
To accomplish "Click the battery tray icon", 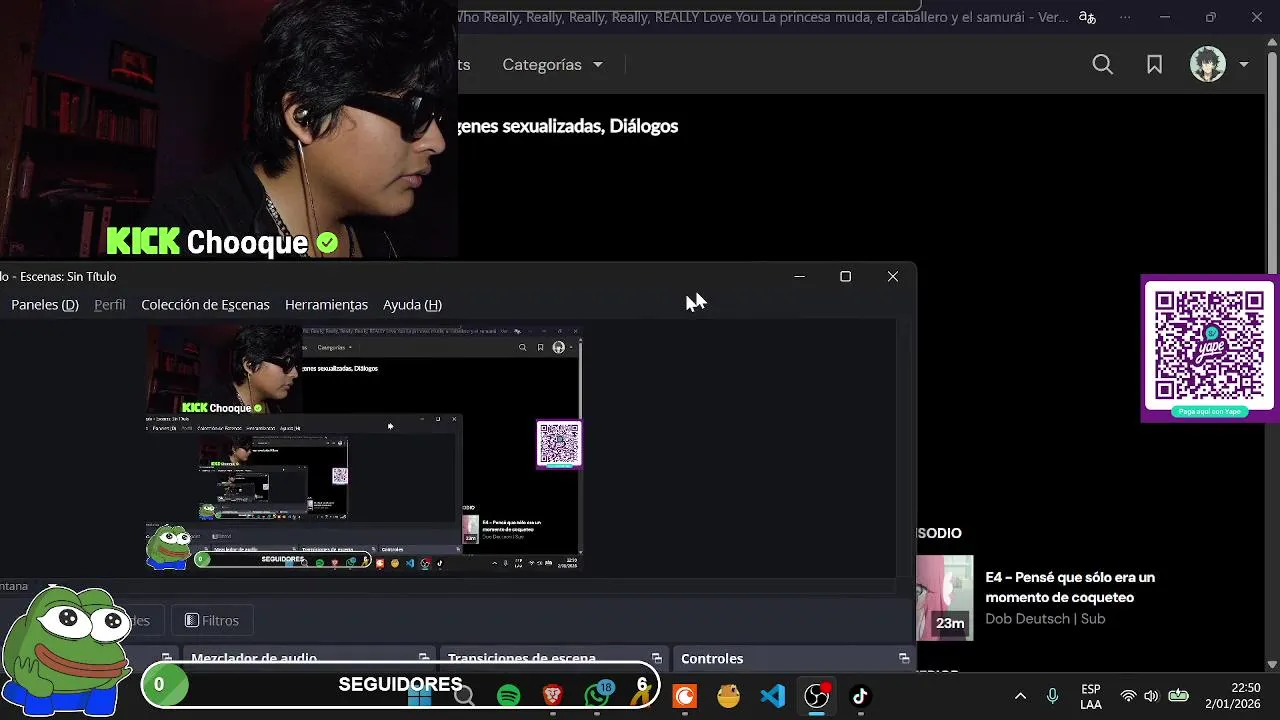I will point(1179,696).
